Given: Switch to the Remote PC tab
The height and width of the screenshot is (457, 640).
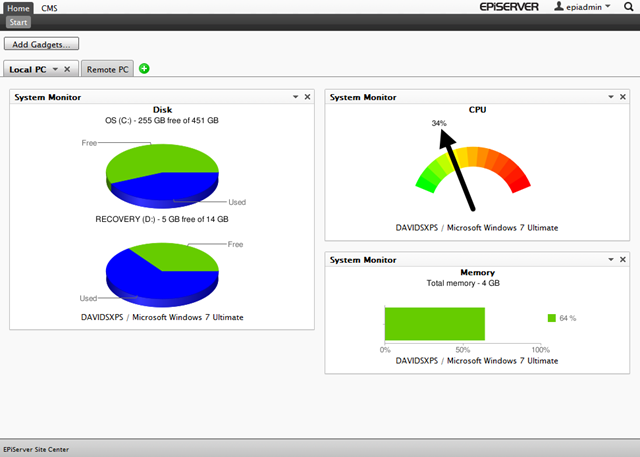Looking at the screenshot, I should click(108, 69).
